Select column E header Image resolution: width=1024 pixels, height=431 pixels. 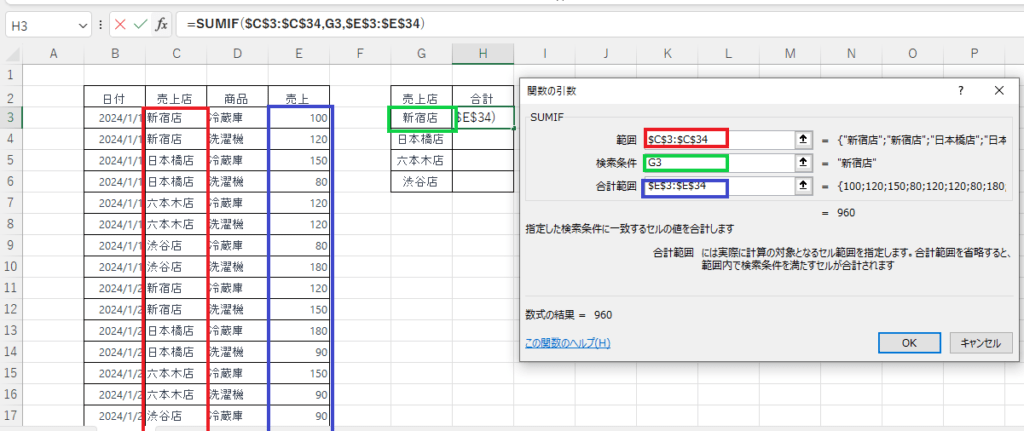tap(299, 54)
